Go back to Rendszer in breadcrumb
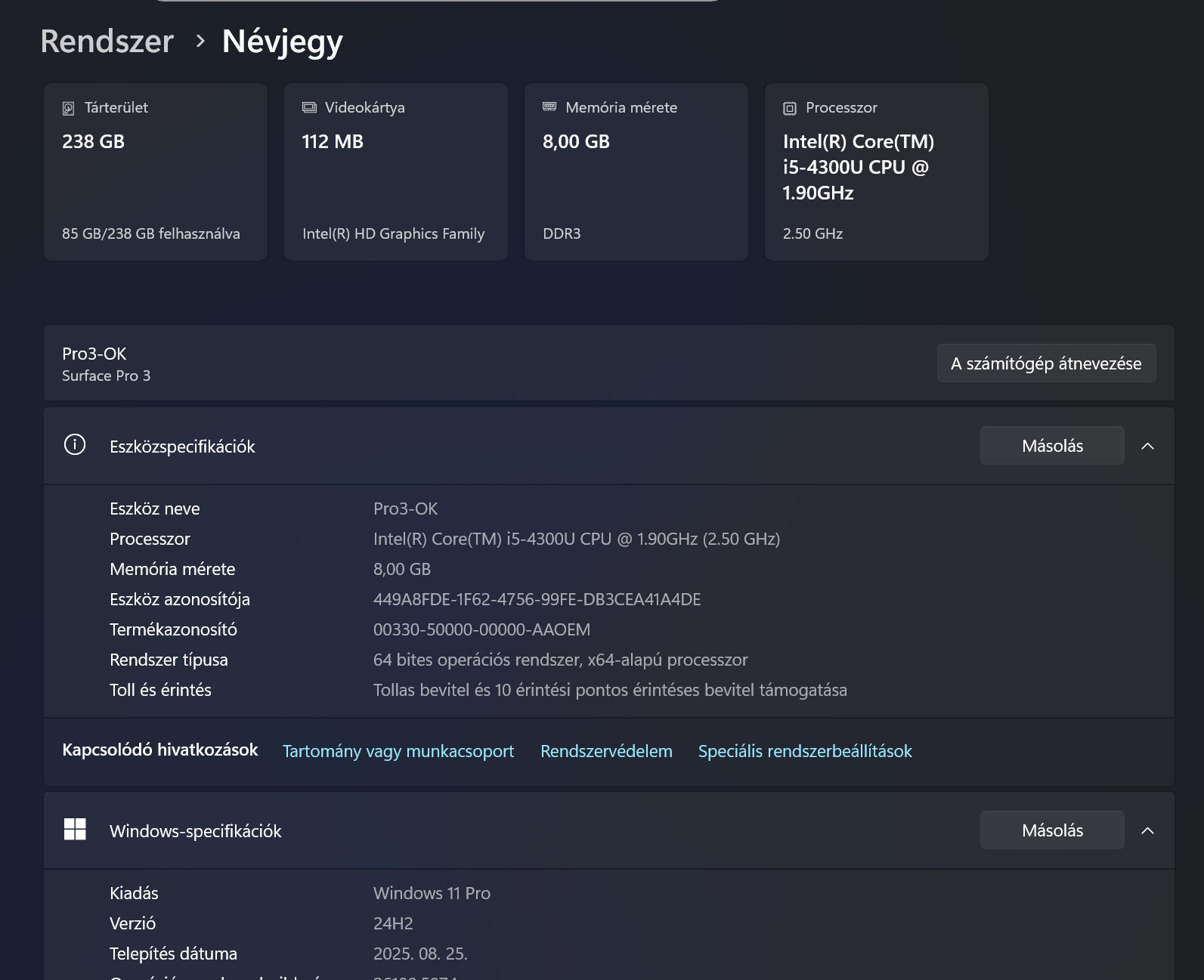This screenshot has width=1204, height=980. tap(107, 42)
